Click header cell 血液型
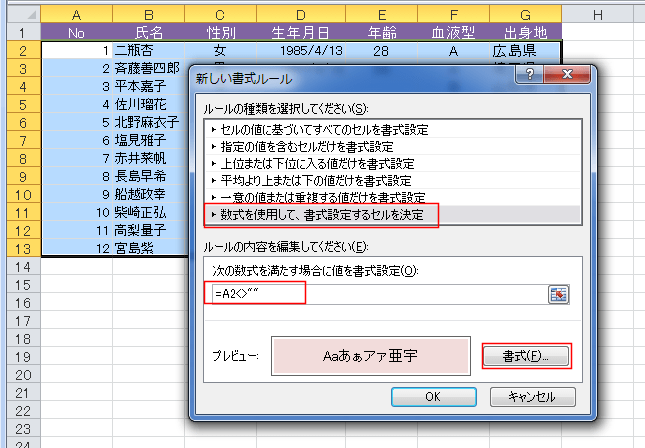The width and height of the screenshot is (645, 448). click(454, 32)
